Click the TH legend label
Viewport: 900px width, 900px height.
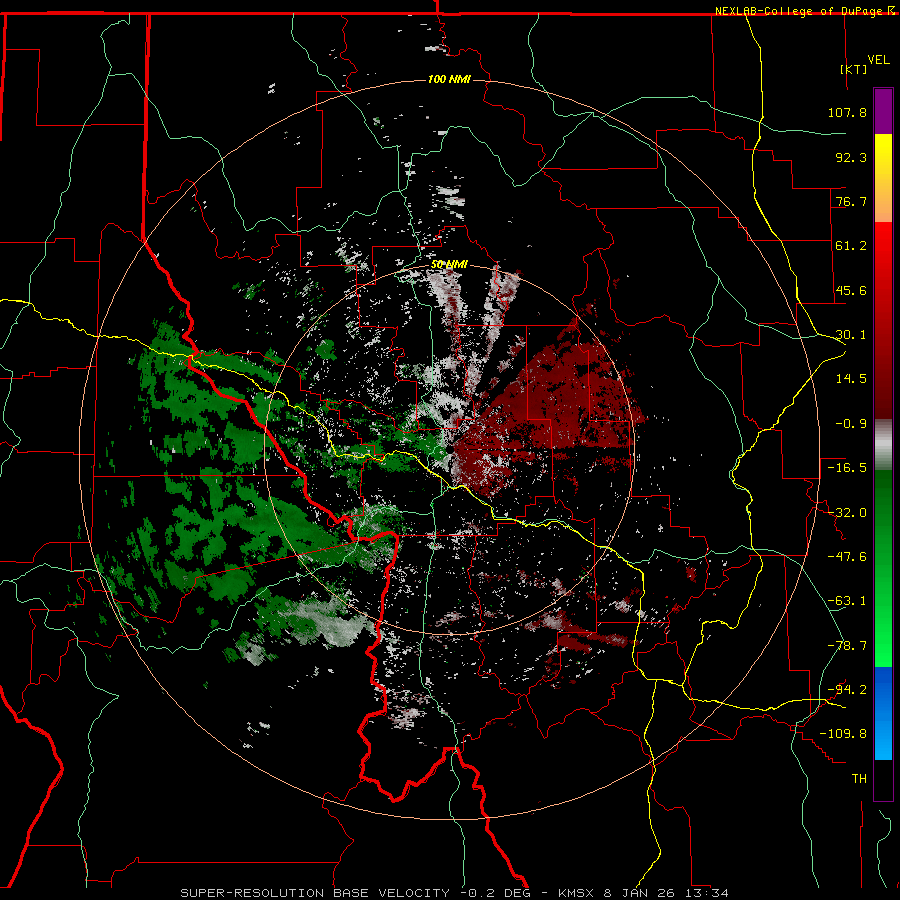pos(859,779)
